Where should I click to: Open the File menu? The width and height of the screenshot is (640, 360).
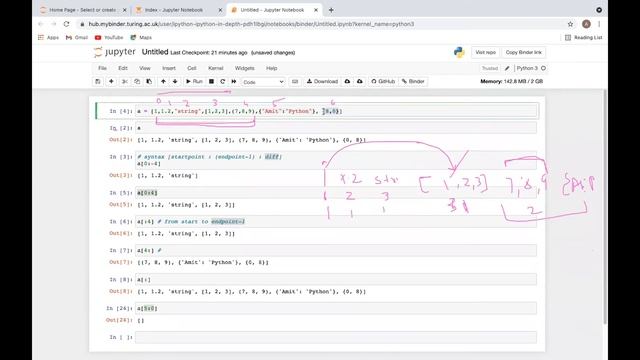[x=102, y=68]
